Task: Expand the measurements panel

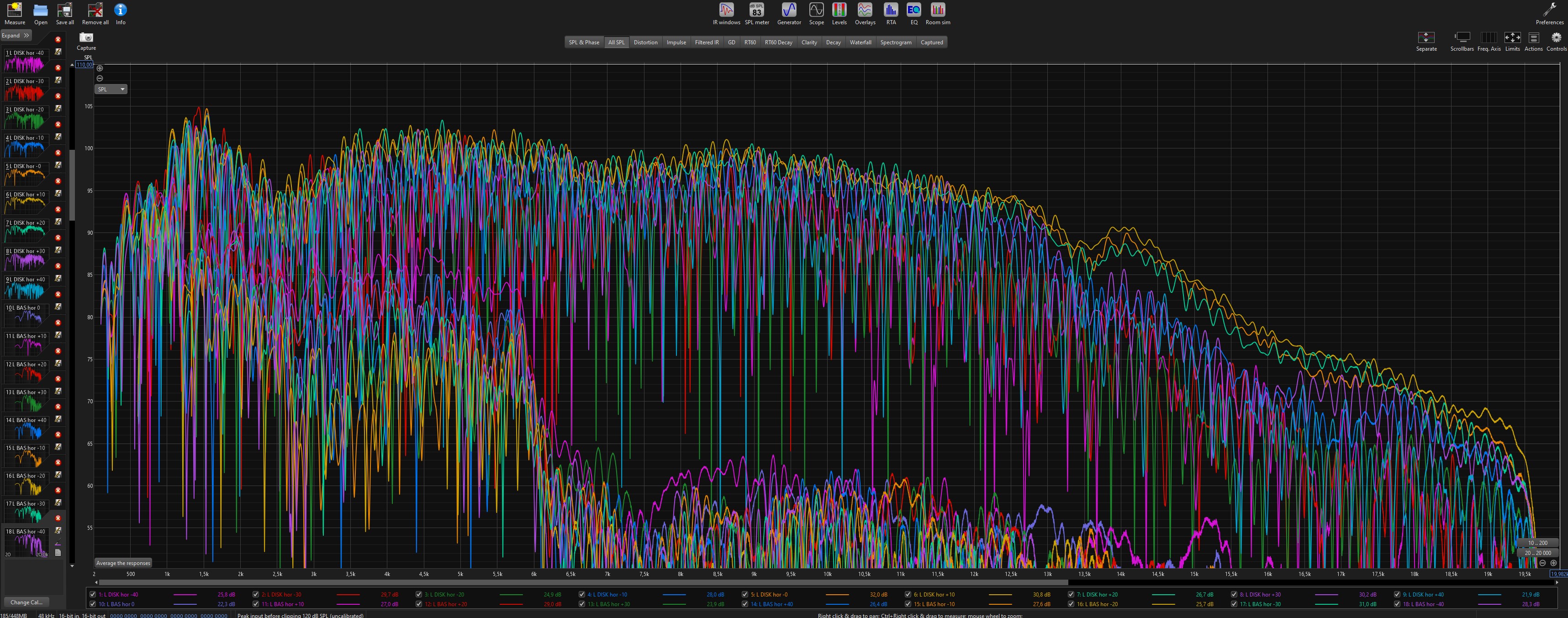Action: [15, 35]
